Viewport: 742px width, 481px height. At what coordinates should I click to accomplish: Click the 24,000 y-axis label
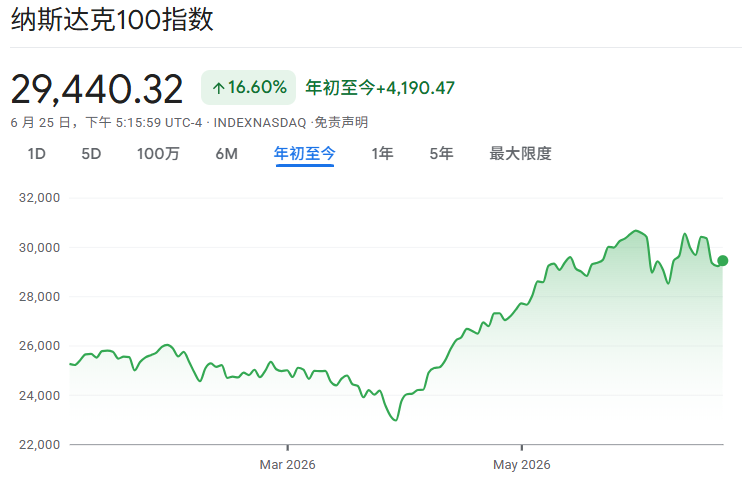click(39, 396)
